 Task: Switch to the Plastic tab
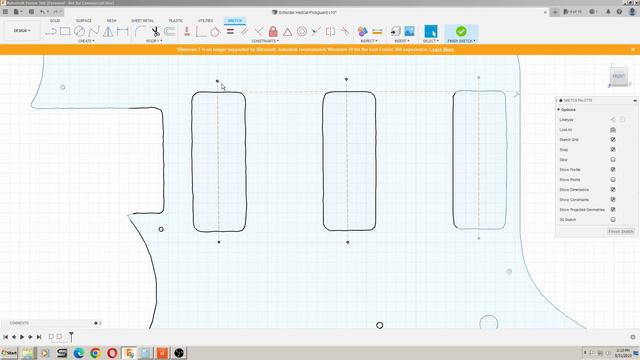(176, 20)
